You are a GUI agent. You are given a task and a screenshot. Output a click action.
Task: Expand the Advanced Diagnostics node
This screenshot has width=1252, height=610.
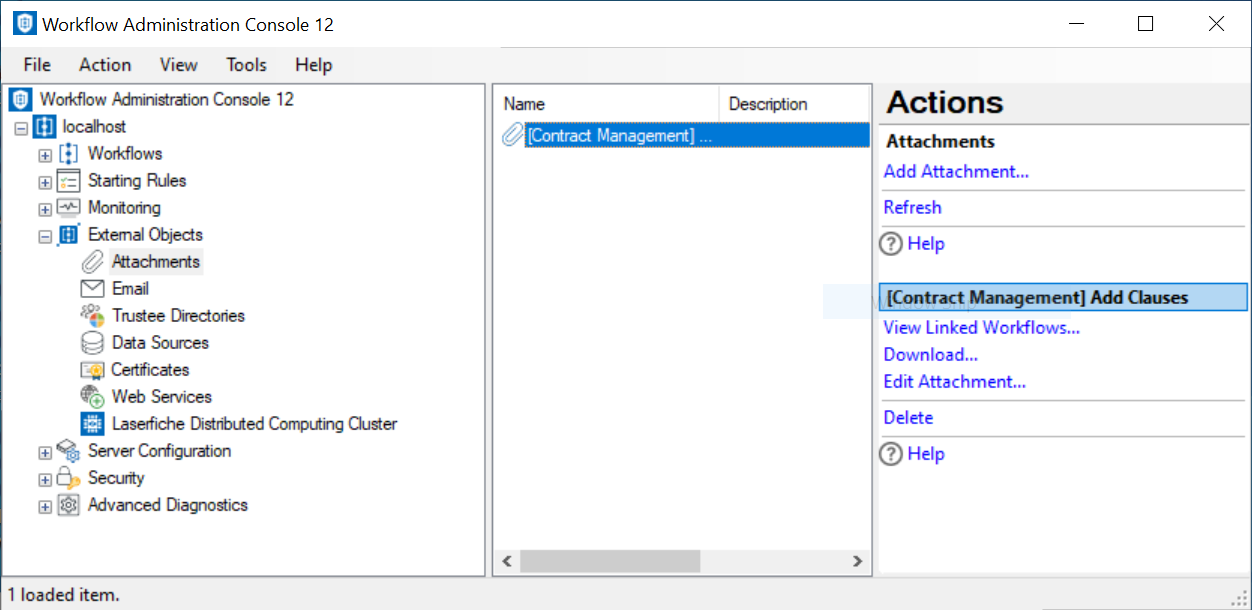pyautogui.click(x=45, y=506)
